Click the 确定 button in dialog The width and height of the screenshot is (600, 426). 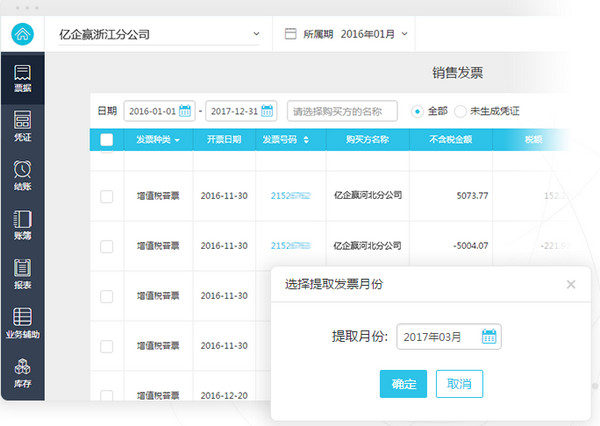pos(404,383)
